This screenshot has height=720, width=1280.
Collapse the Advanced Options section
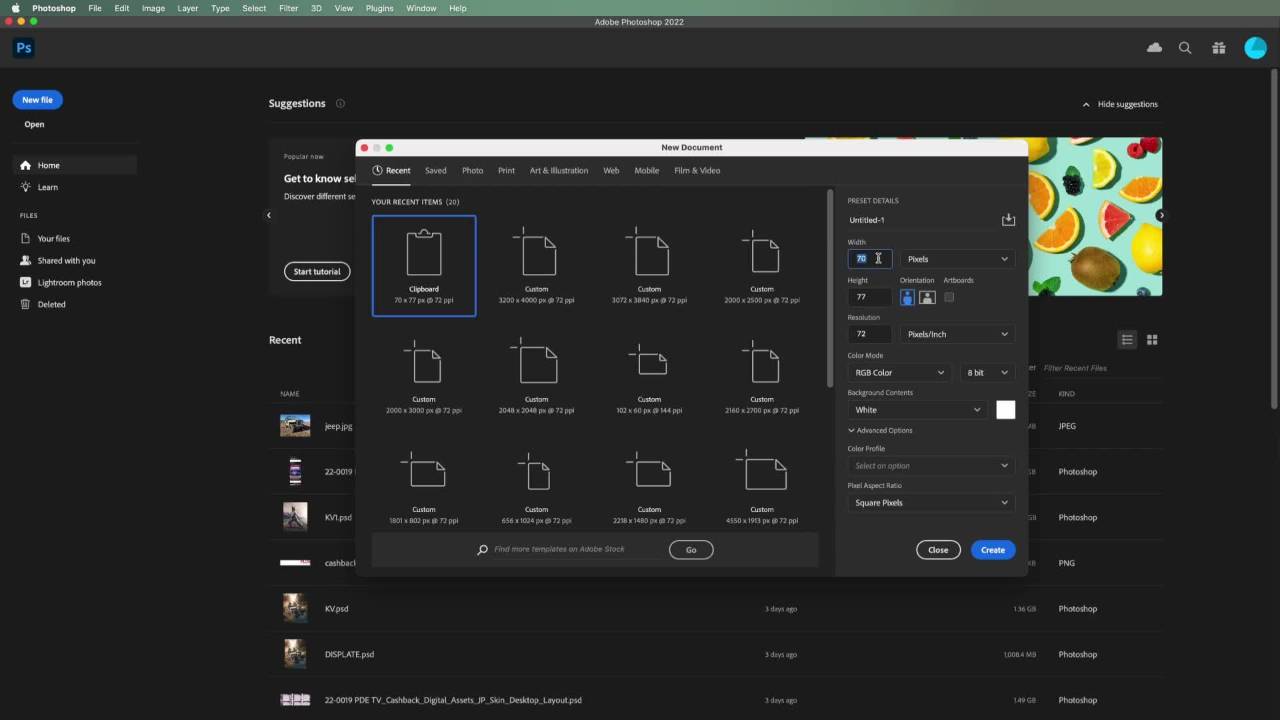coord(880,430)
